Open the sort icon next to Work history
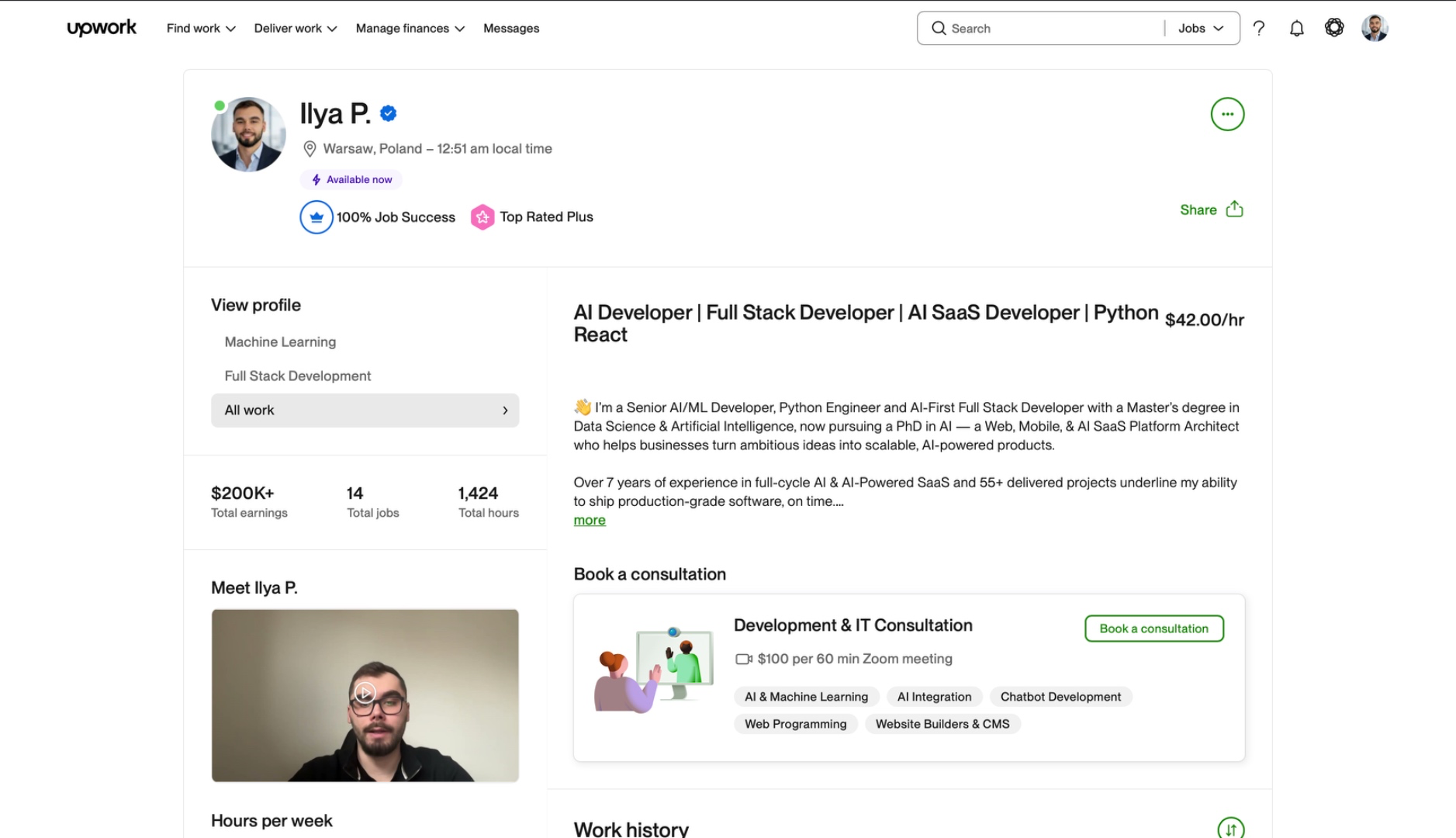Screen dimensions: 1456x838 (1231, 829)
